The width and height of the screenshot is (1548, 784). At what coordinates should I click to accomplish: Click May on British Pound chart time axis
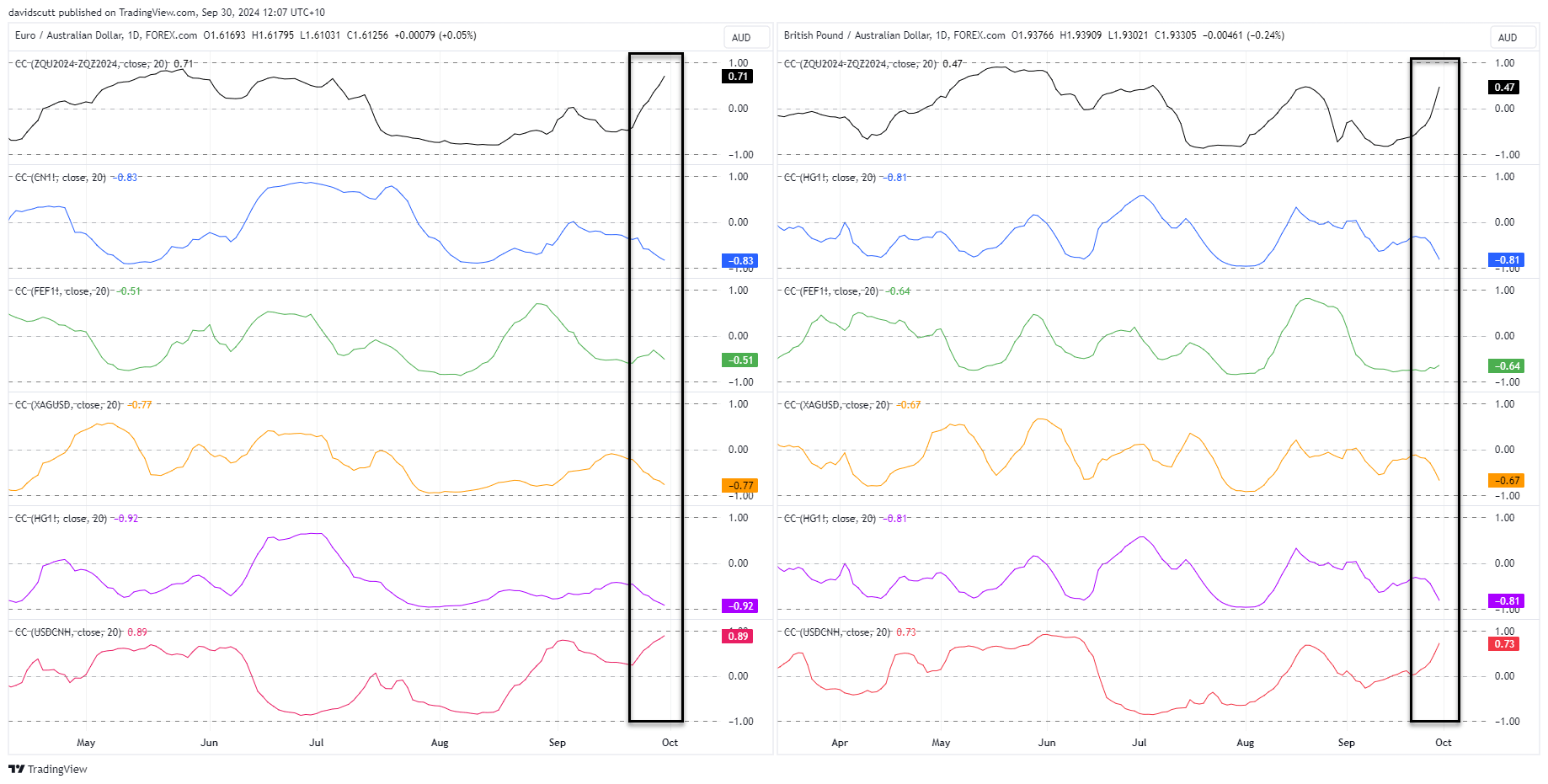[x=941, y=743]
